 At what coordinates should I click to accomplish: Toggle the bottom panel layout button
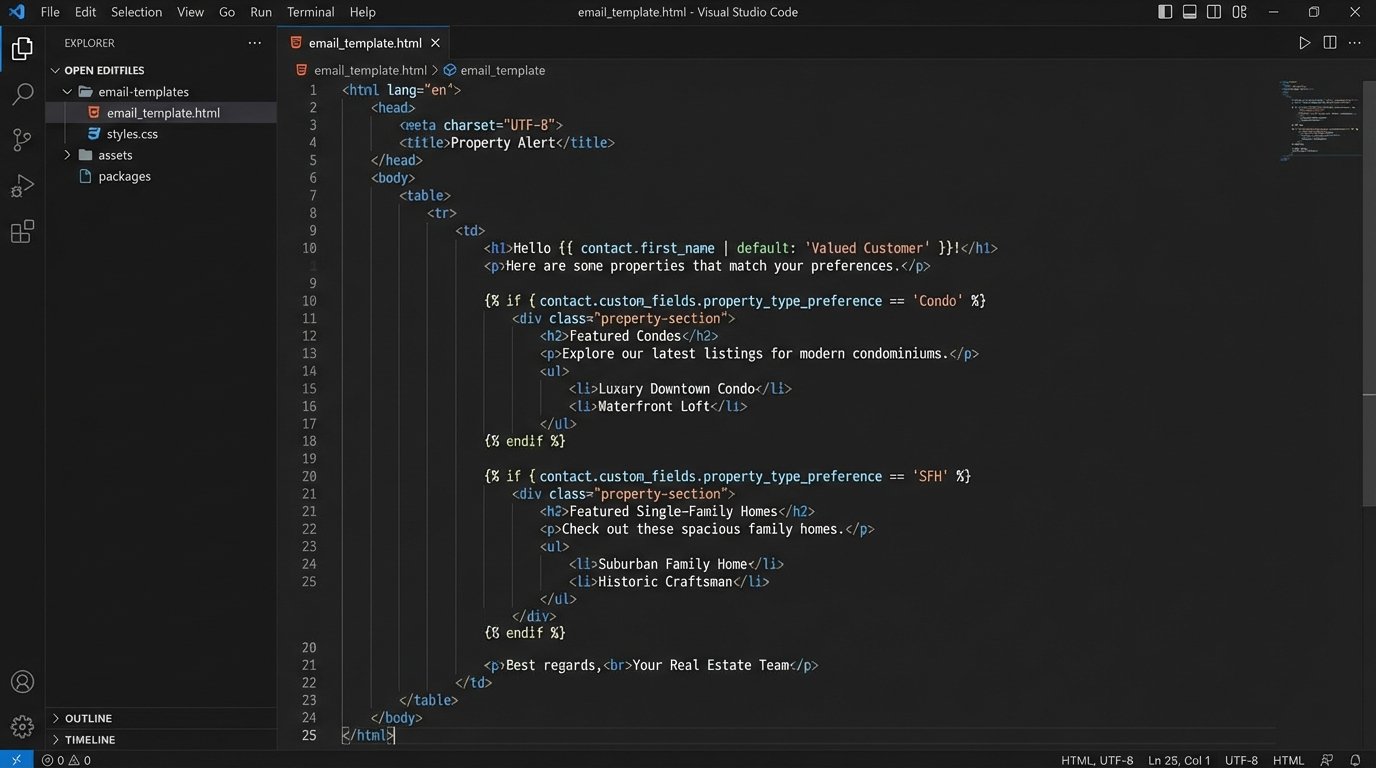click(x=1189, y=12)
